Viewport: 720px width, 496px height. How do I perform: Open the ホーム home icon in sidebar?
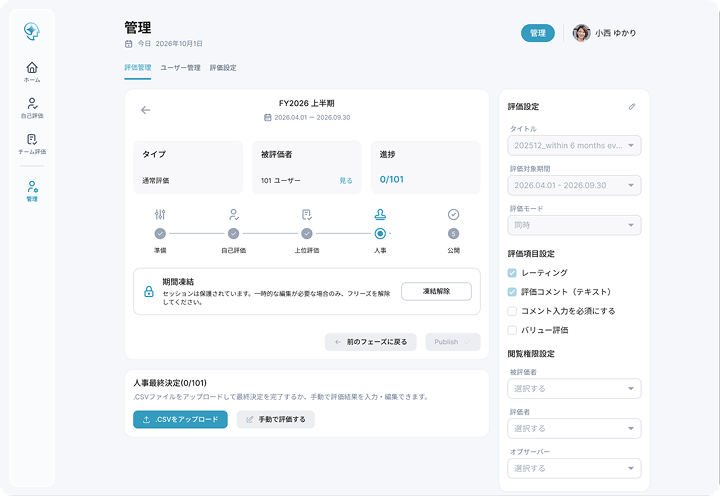pos(32,68)
